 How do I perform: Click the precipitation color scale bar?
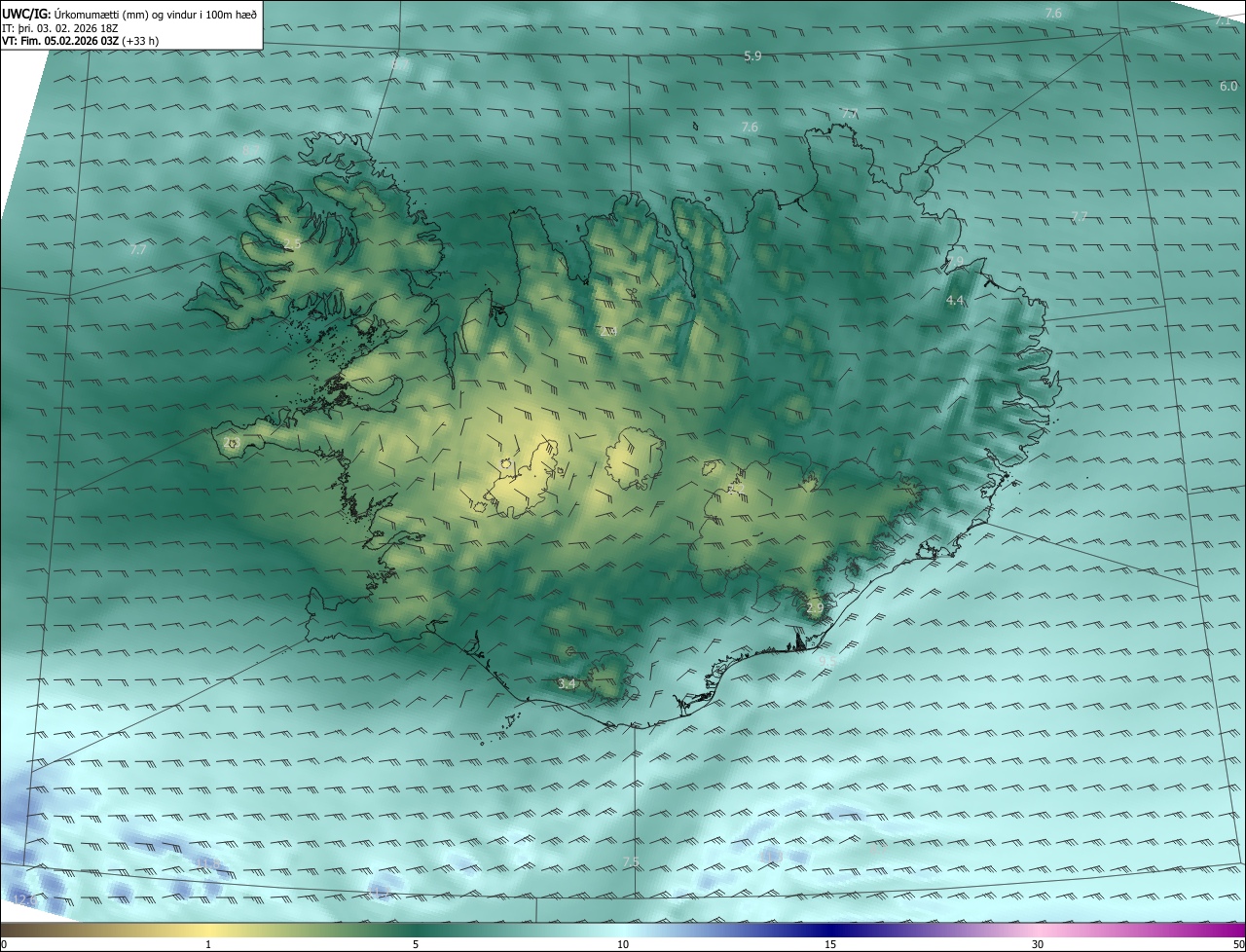(623, 930)
